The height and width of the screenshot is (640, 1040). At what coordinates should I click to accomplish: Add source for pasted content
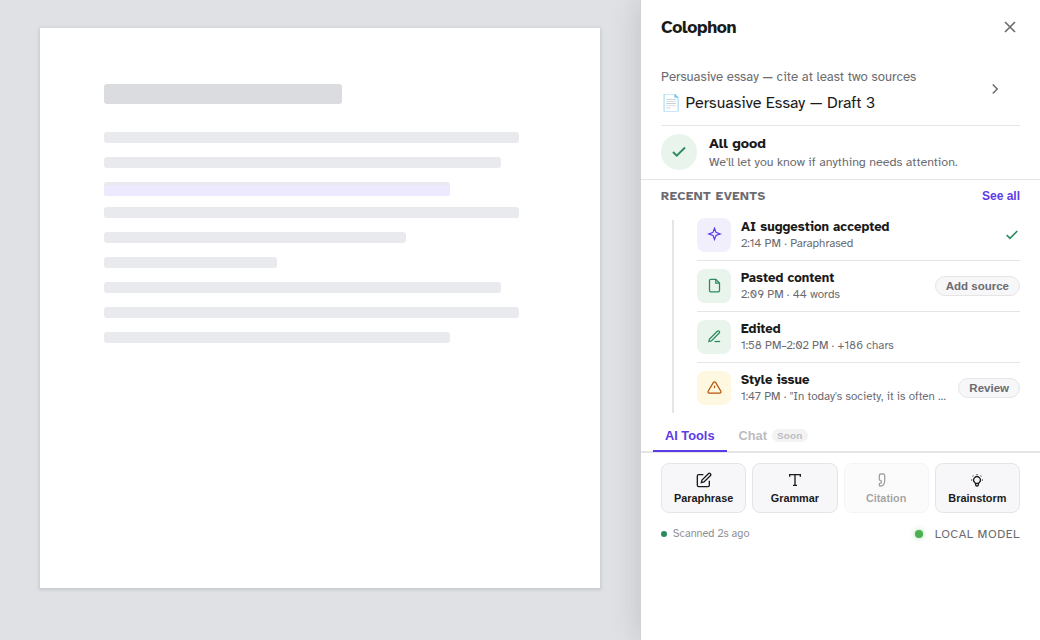coord(977,286)
